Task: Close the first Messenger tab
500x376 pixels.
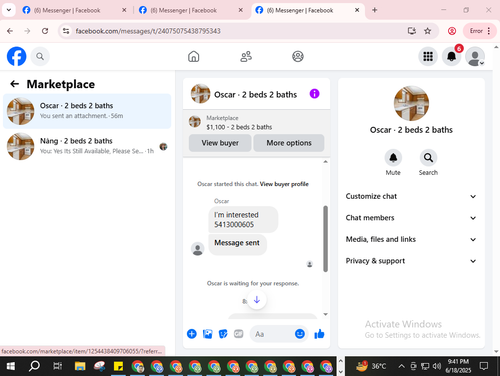Action: (x=124, y=10)
